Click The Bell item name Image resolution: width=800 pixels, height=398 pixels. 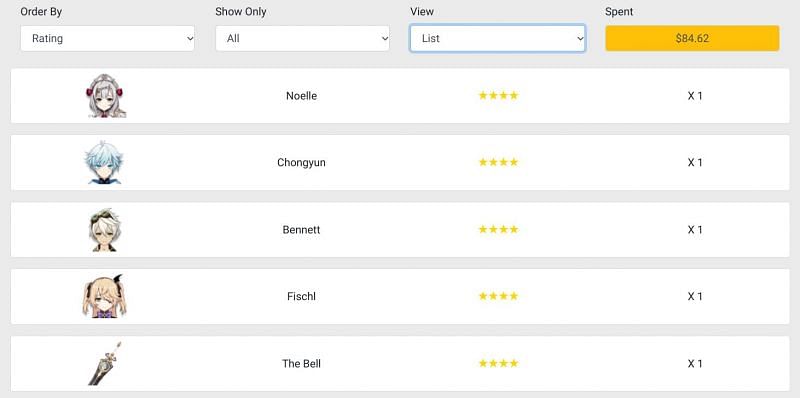[302, 364]
